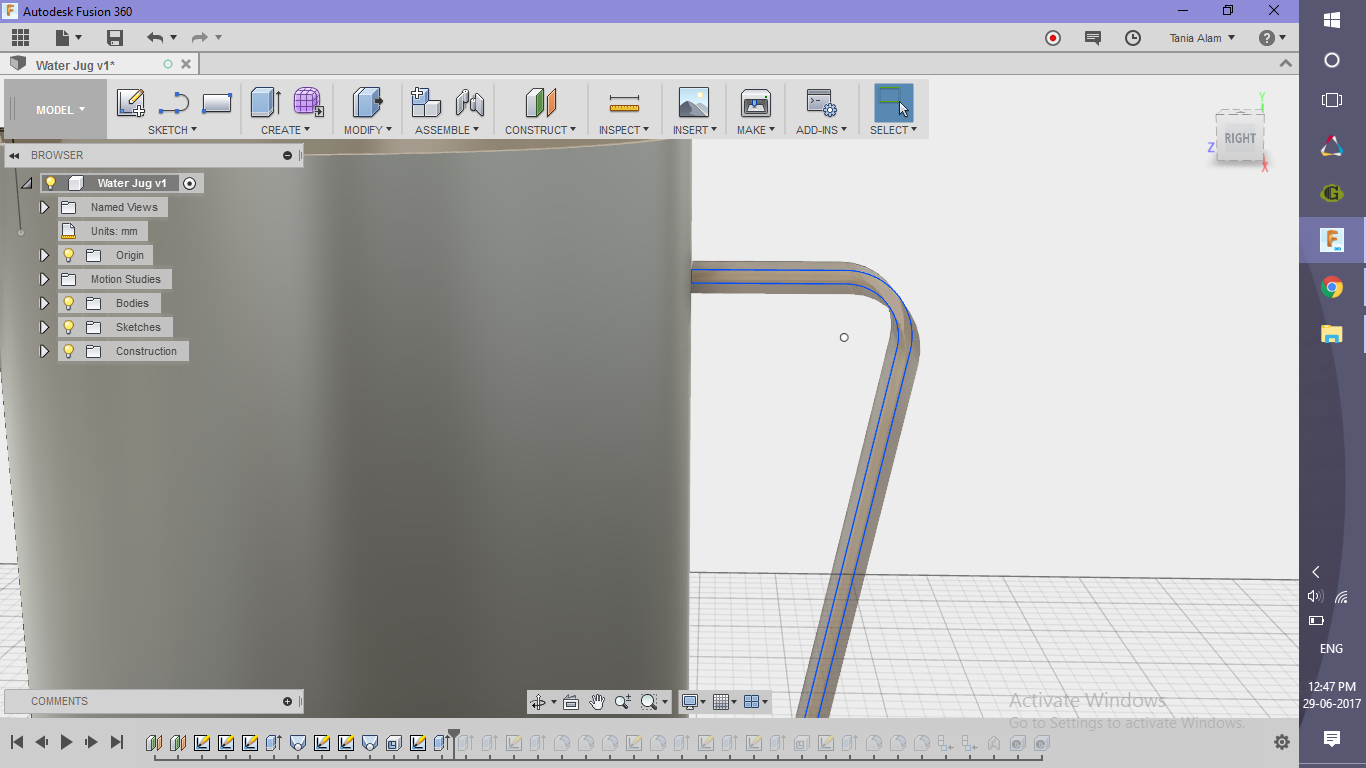Open the Viewports layout dropdown
The width and height of the screenshot is (1366, 768).
[756, 702]
